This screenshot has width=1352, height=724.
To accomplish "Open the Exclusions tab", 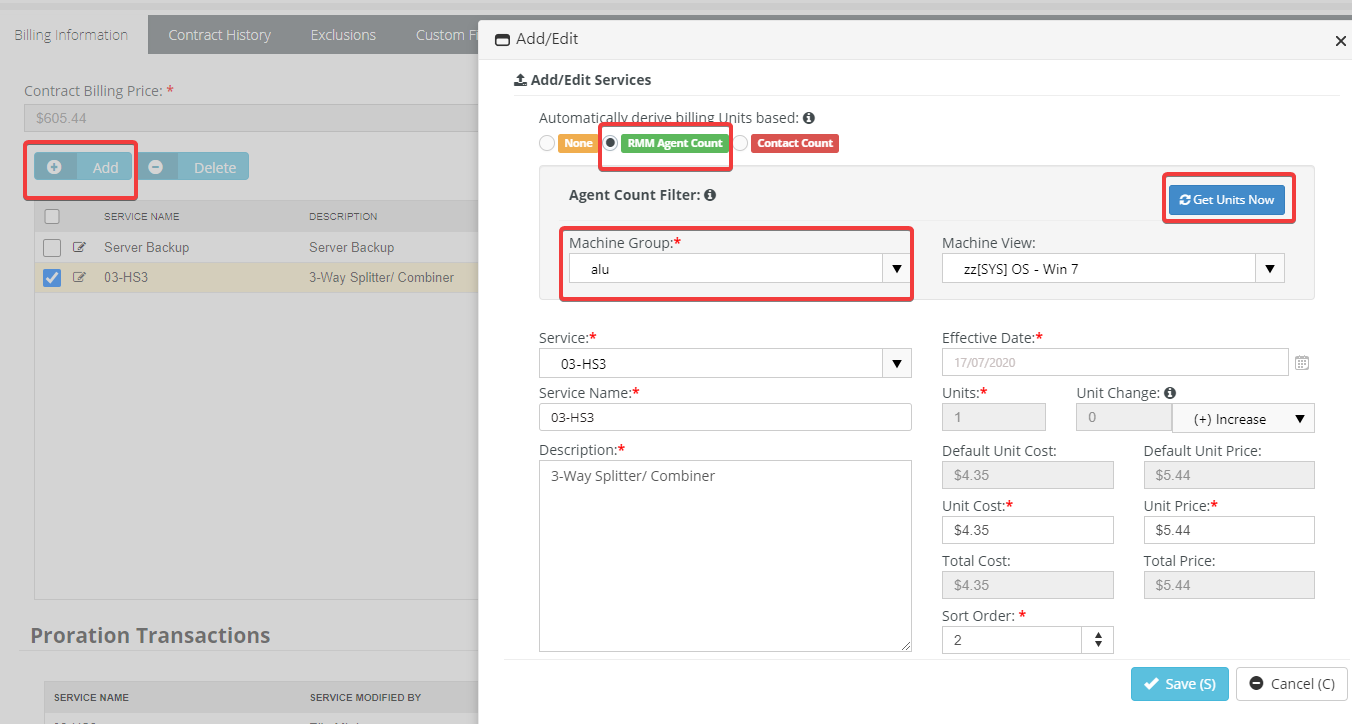I will (x=343, y=35).
